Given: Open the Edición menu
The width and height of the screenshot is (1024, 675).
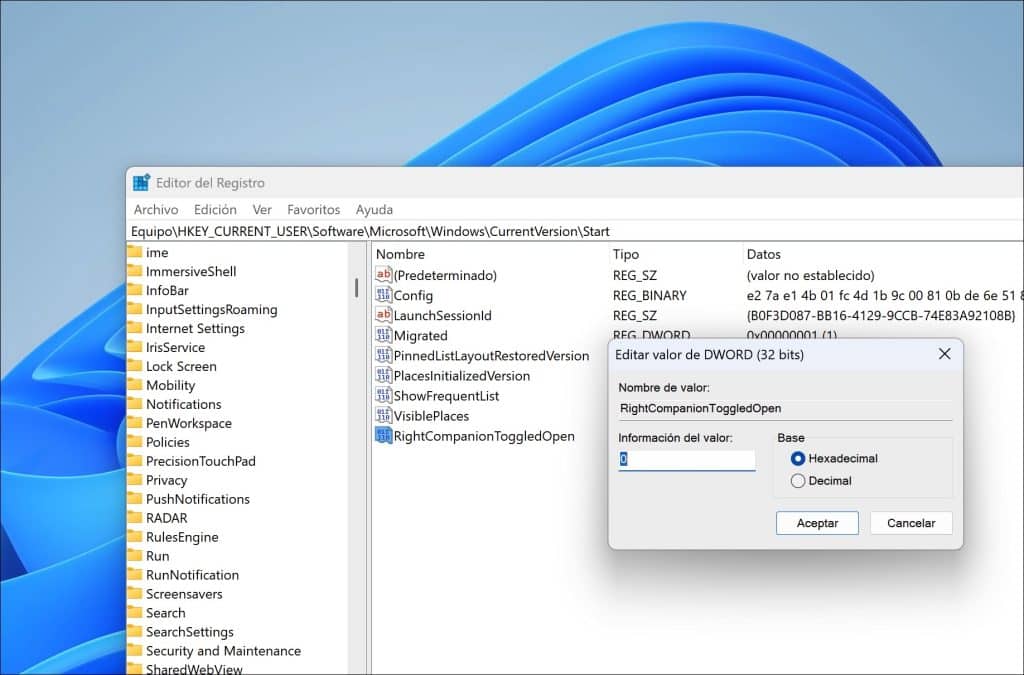Looking at the screenshot, I should coord(215,210).
